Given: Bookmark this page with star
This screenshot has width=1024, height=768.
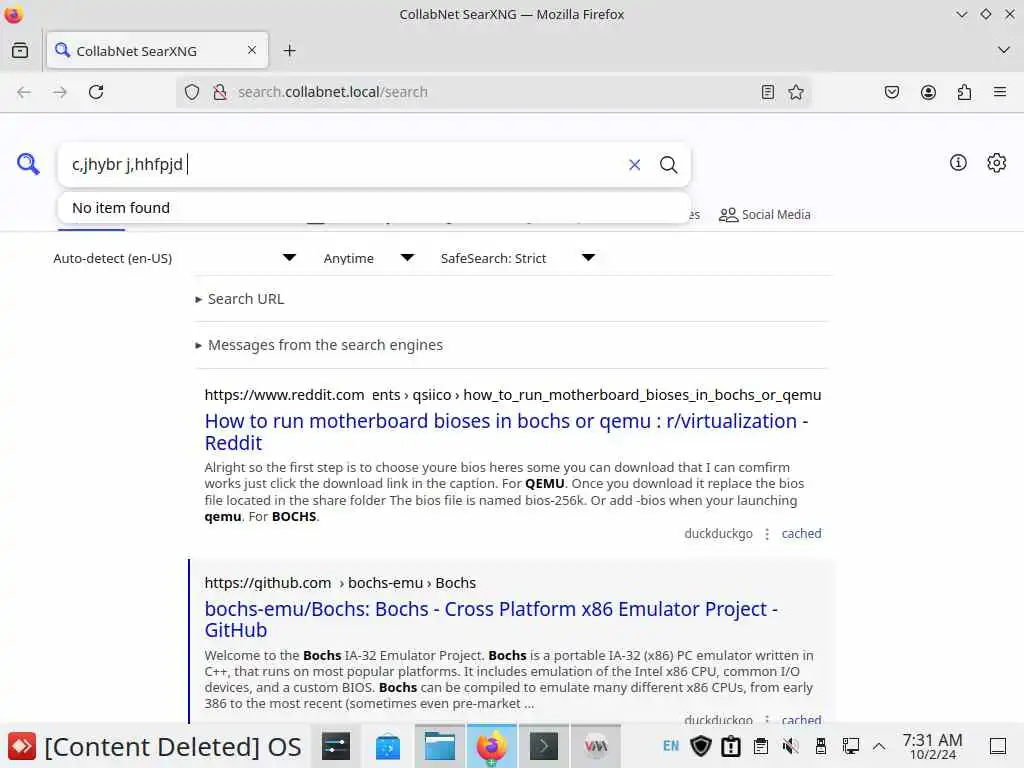Looking at the screenshot, I should 796,92.
